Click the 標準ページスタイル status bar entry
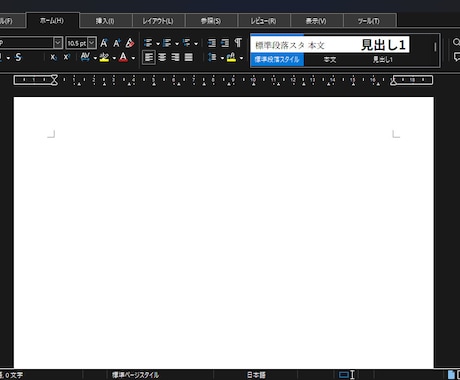460x380 pixels. coord(135,375)
